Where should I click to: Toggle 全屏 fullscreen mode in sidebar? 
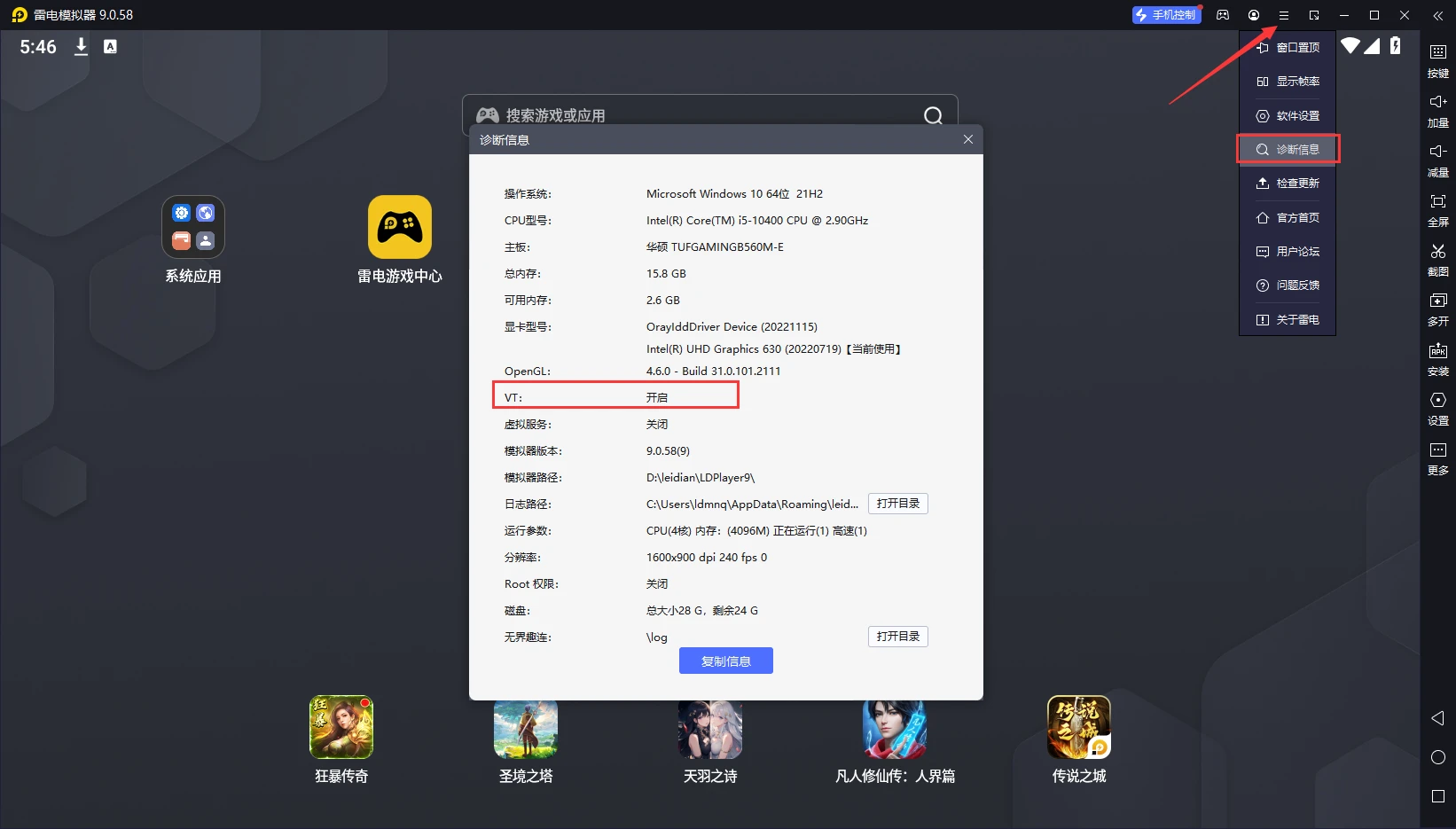(x=1438, y=209)
